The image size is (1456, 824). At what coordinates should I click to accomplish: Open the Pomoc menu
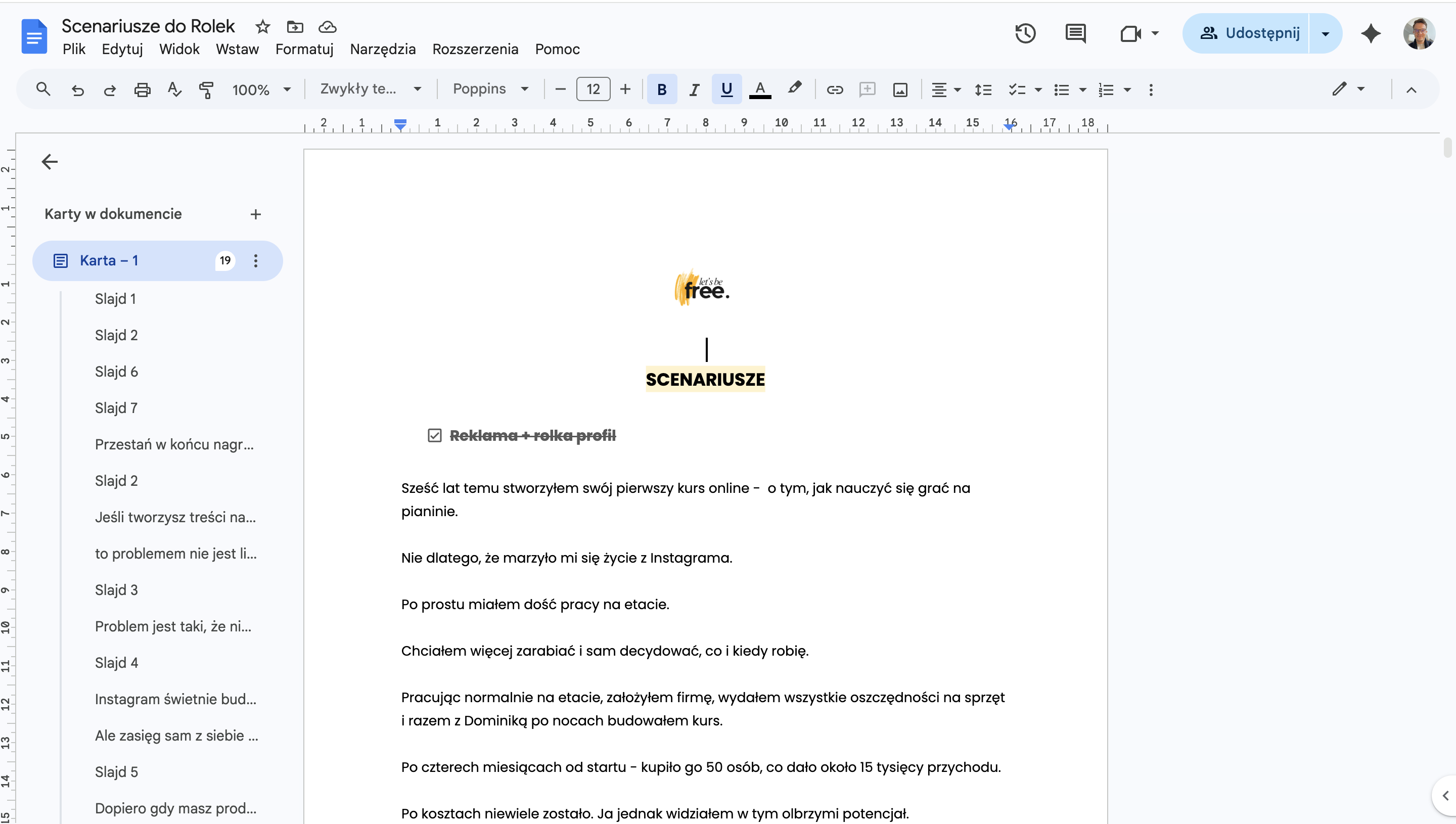[x=558, y=49]
